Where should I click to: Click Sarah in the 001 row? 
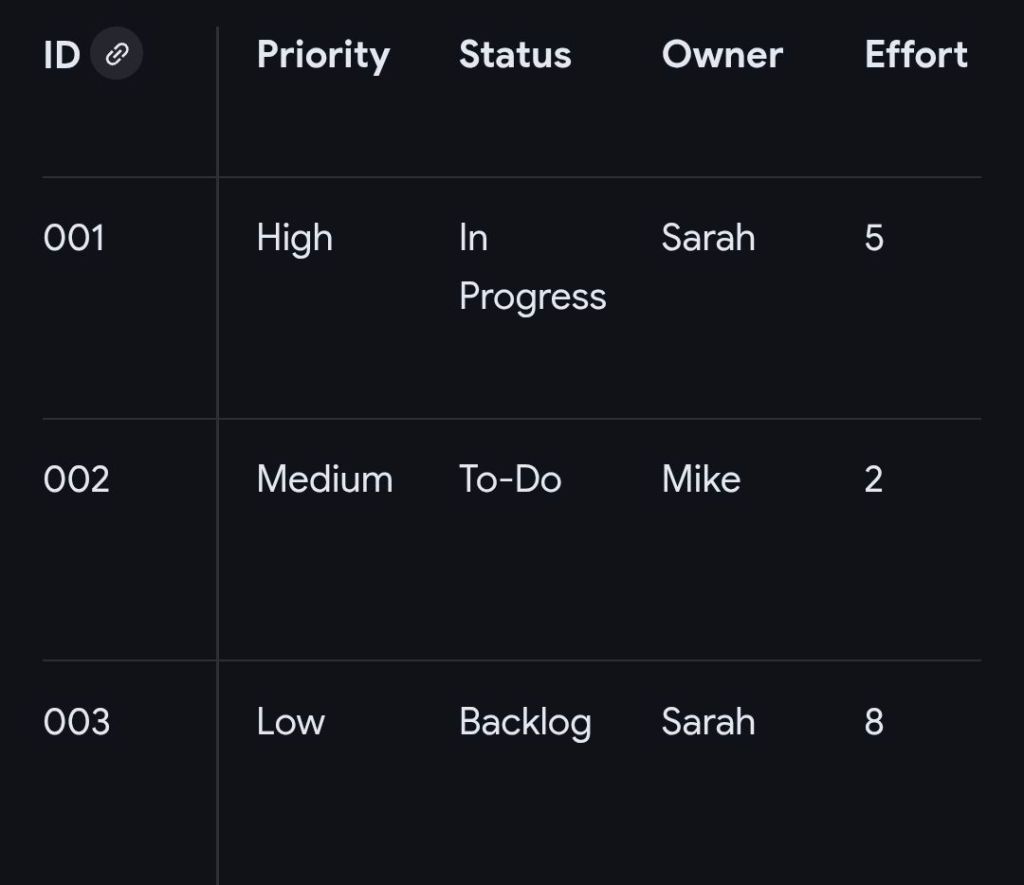[x=708, y=238]
